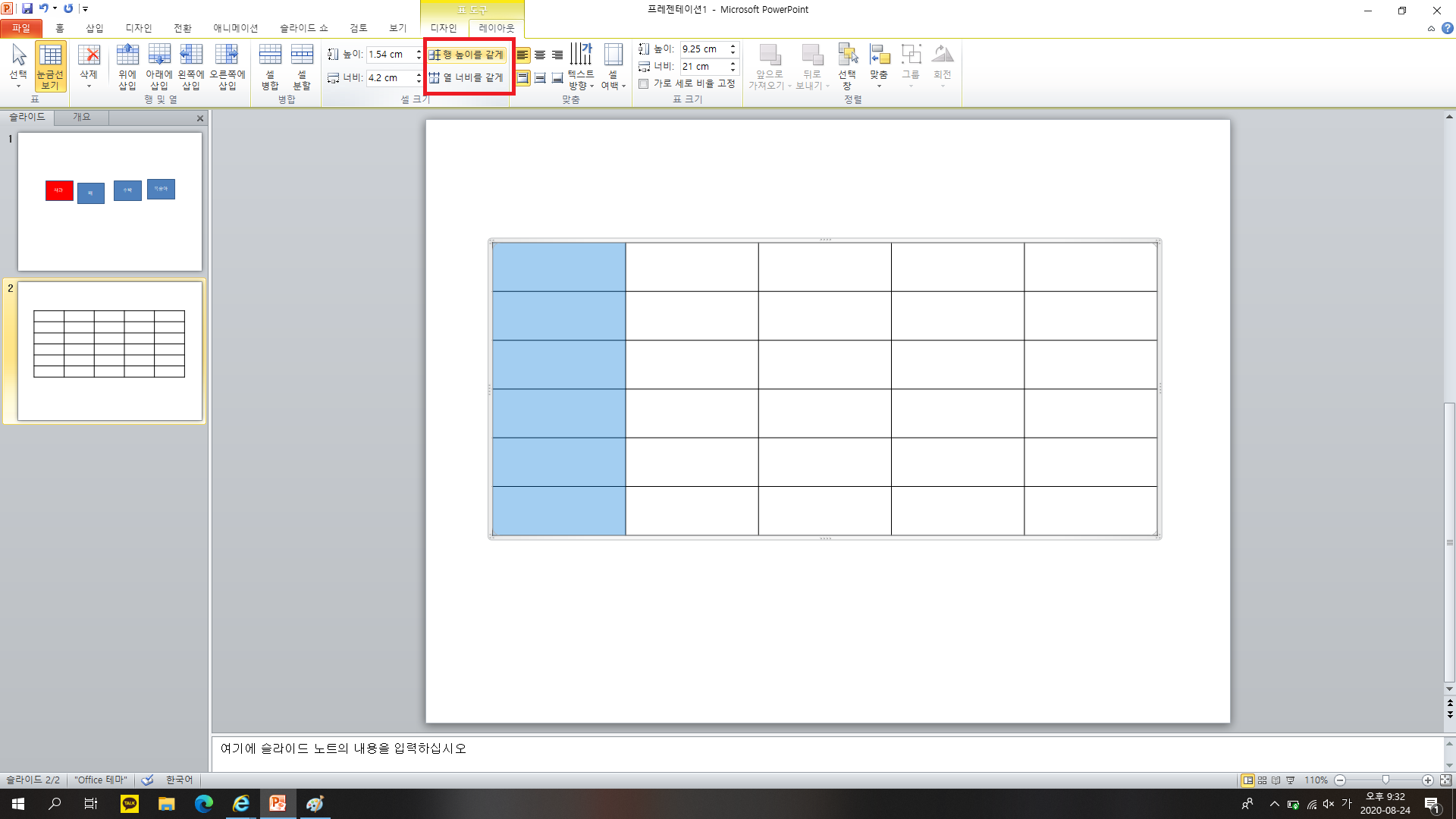Click 셀 분할 (split cells) icon

tap(302, 66)
